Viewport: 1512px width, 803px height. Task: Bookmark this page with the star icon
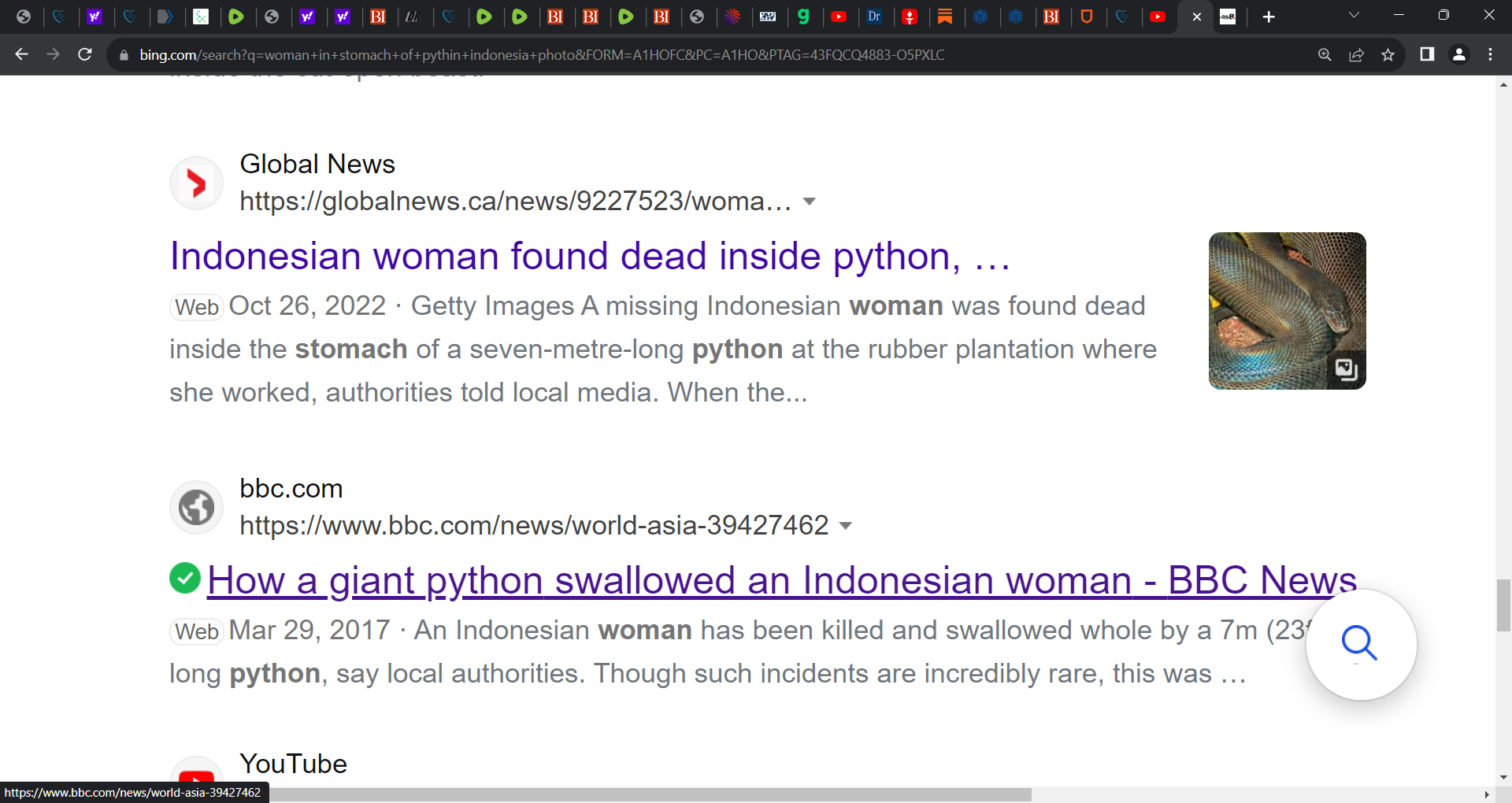point(1388,54)
